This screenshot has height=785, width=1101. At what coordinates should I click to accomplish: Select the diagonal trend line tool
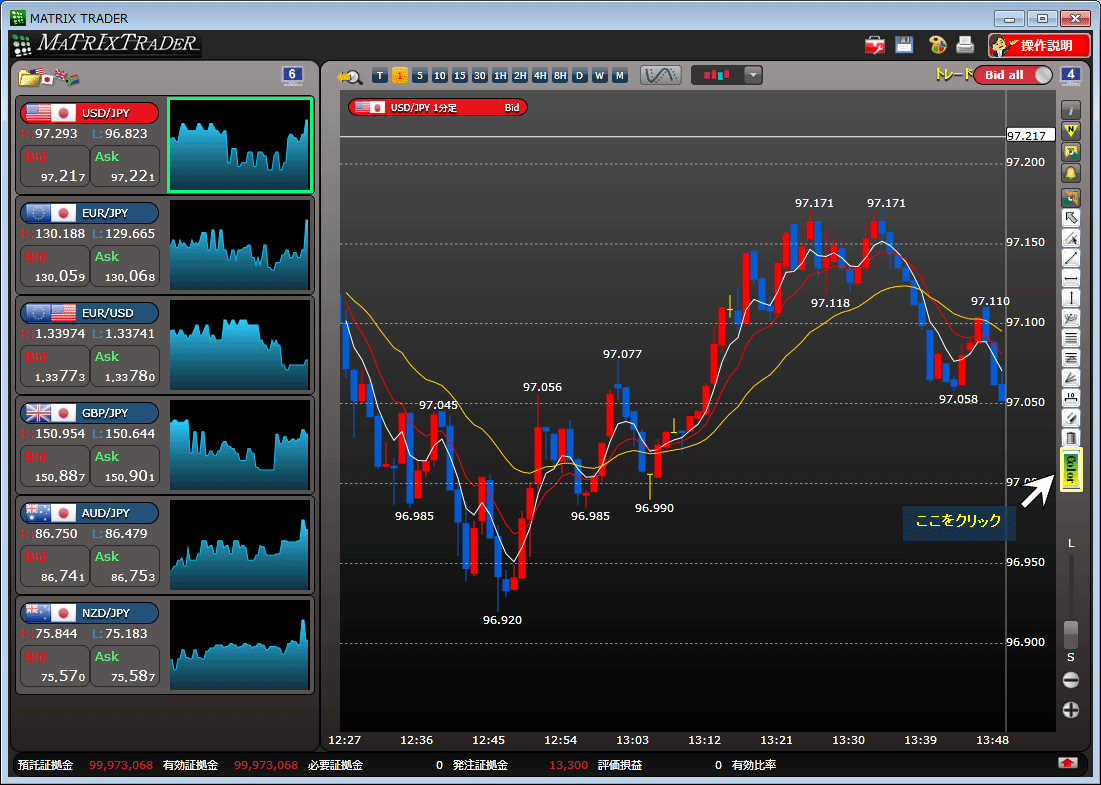[x=1070, y=258]
